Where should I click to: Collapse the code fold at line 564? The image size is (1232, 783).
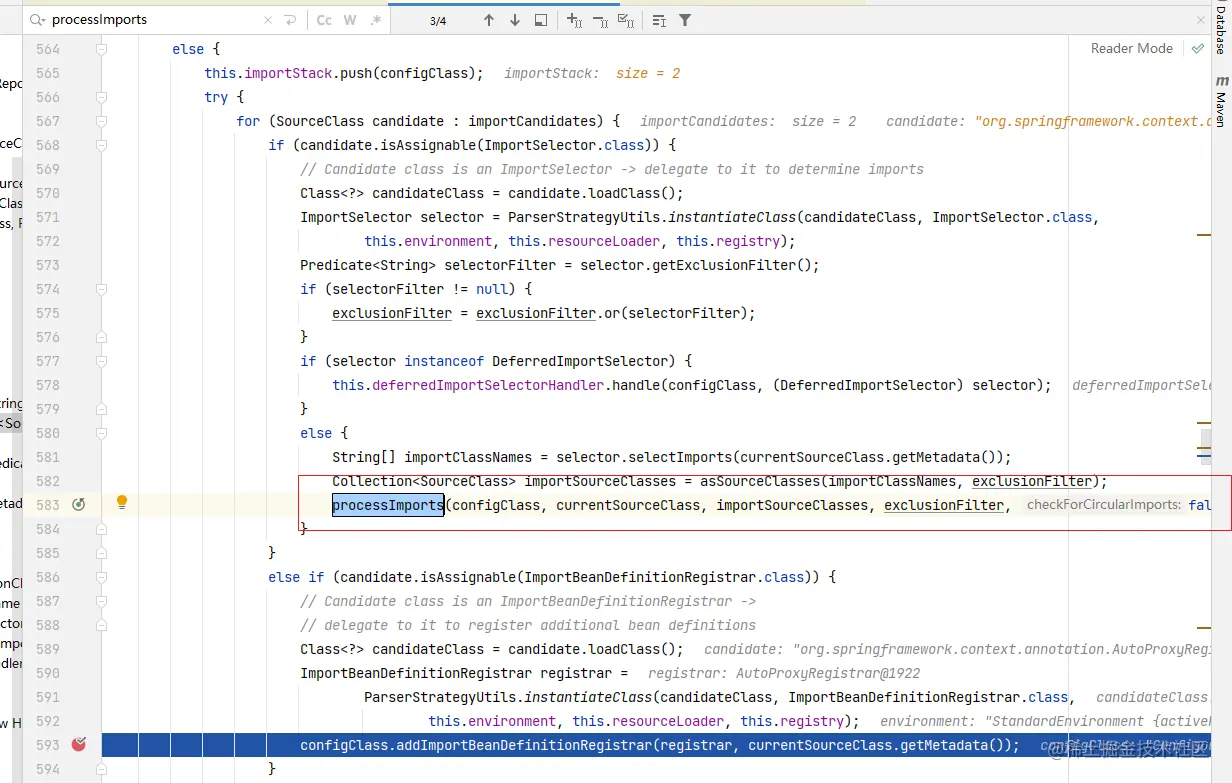pyautogui.click(x=101, y=49)
